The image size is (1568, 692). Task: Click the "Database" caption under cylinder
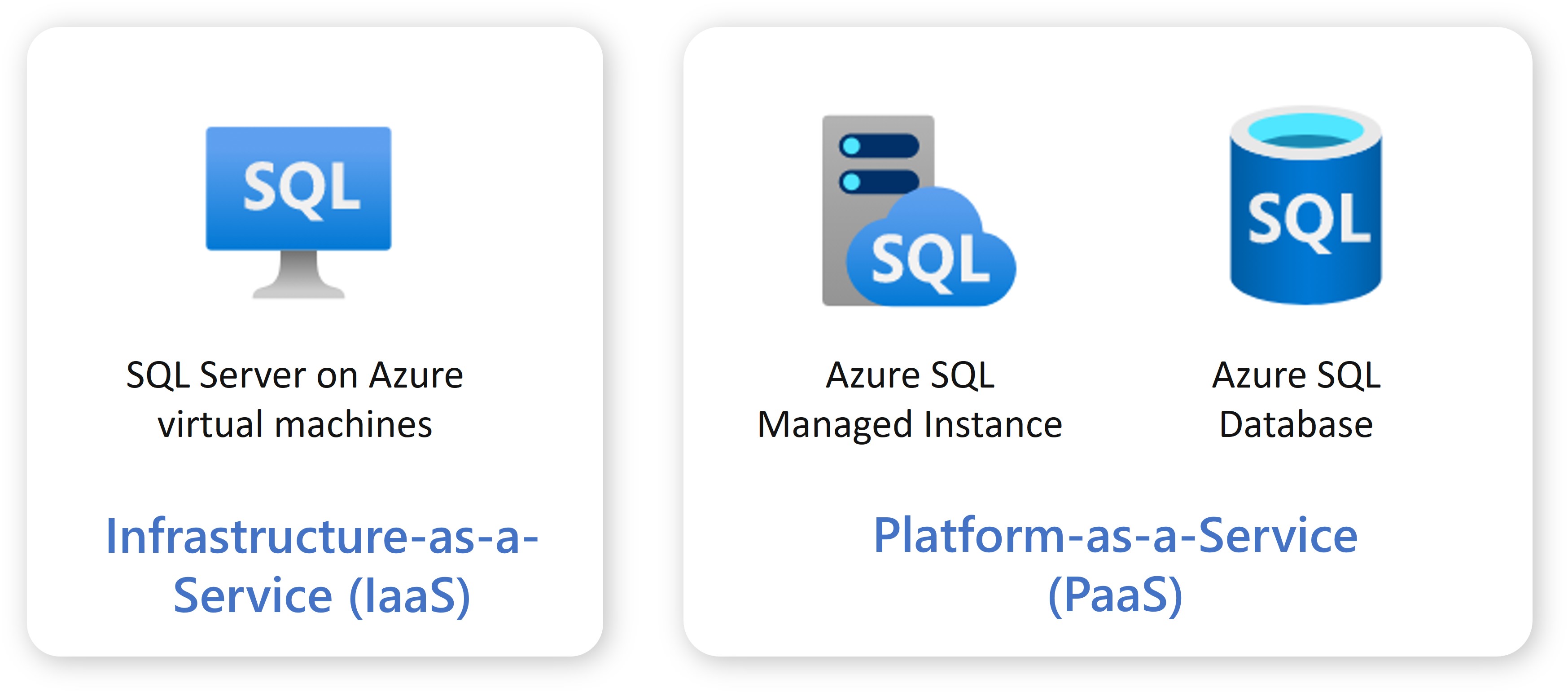[x=1296, y=424]
